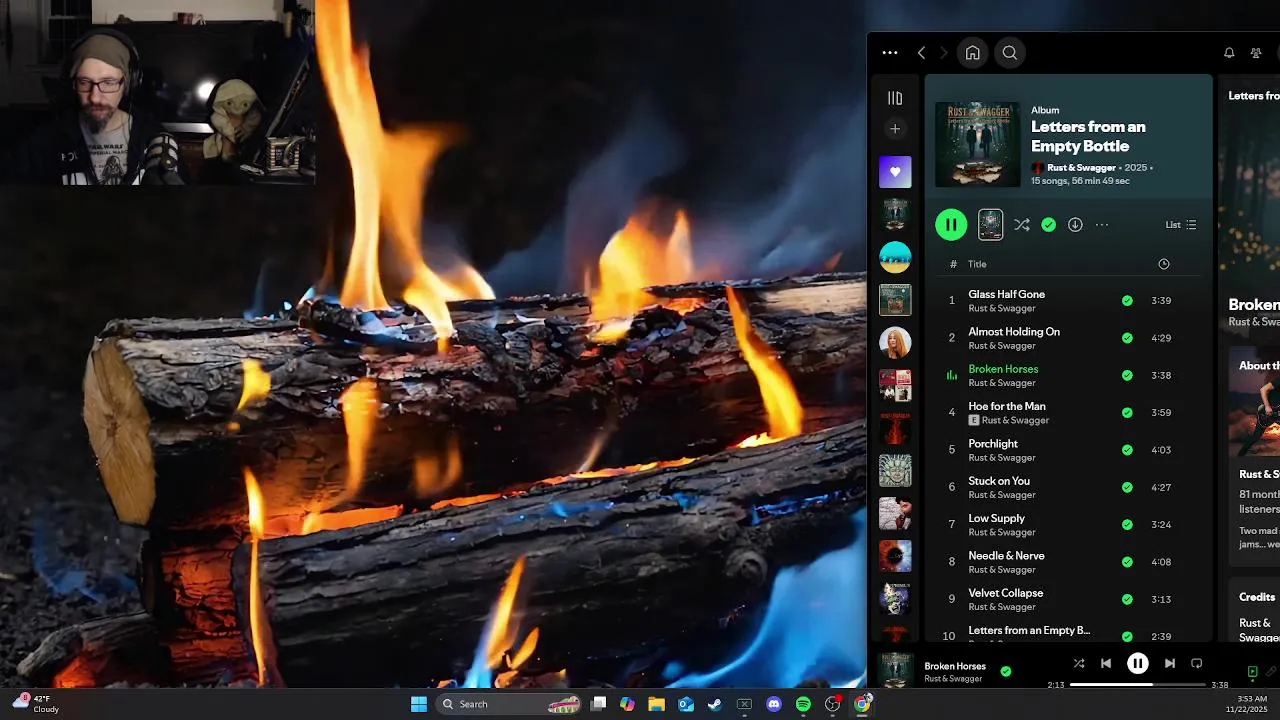Click the album title Letters from an Empty Bottle
Screen dimensions: 1280x720
pyautogui.click(x=1088, y=136)
